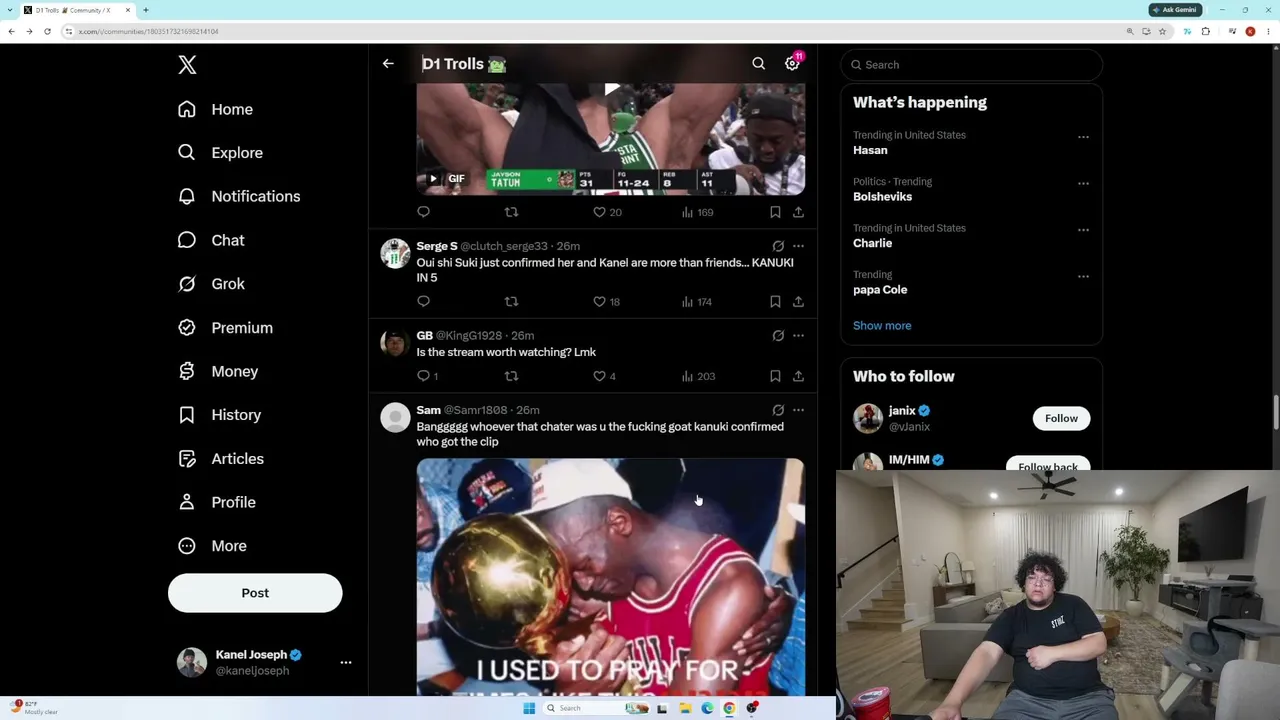Bookmark this page with the star icon
Image resolution: width=1280 pixels, height=720 pixels.
[1162, 31]
